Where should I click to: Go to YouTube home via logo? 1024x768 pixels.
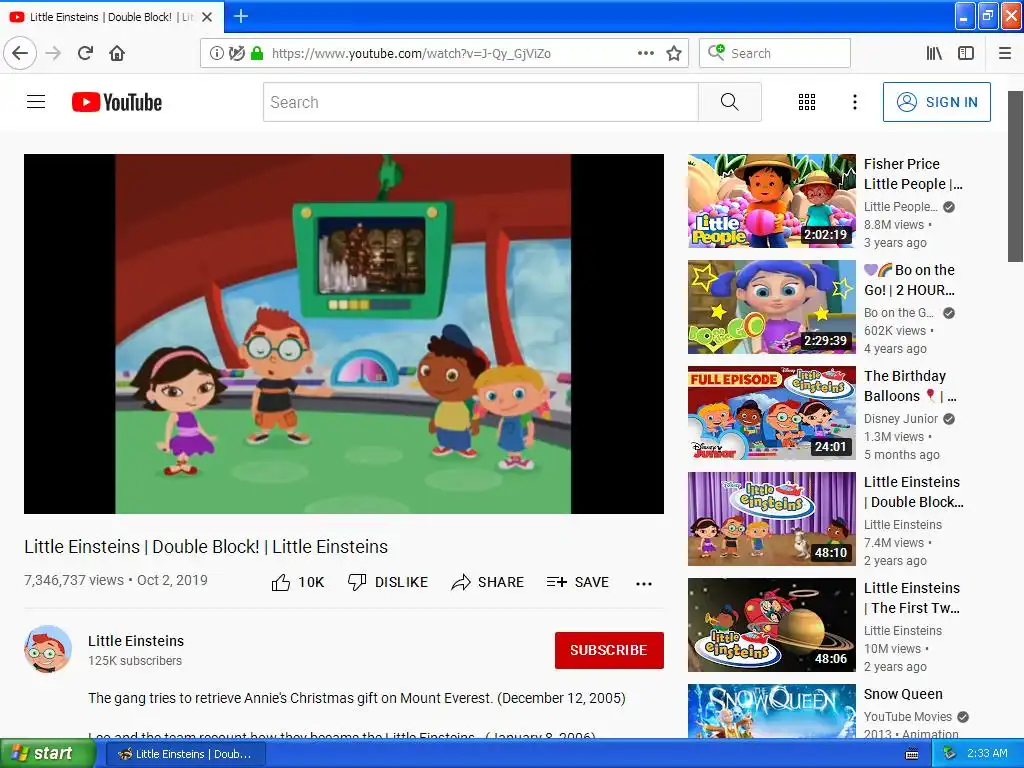(117, 102)
